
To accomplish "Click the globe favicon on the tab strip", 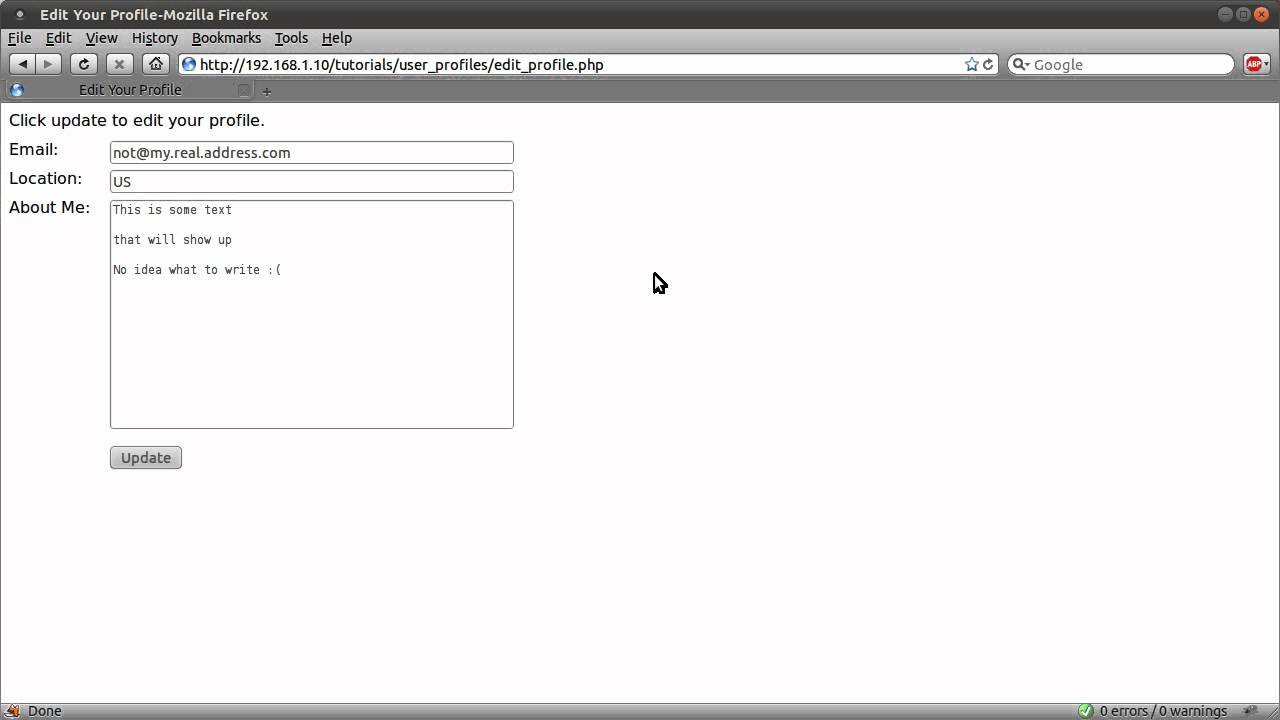I will click(x=16, y=90).
